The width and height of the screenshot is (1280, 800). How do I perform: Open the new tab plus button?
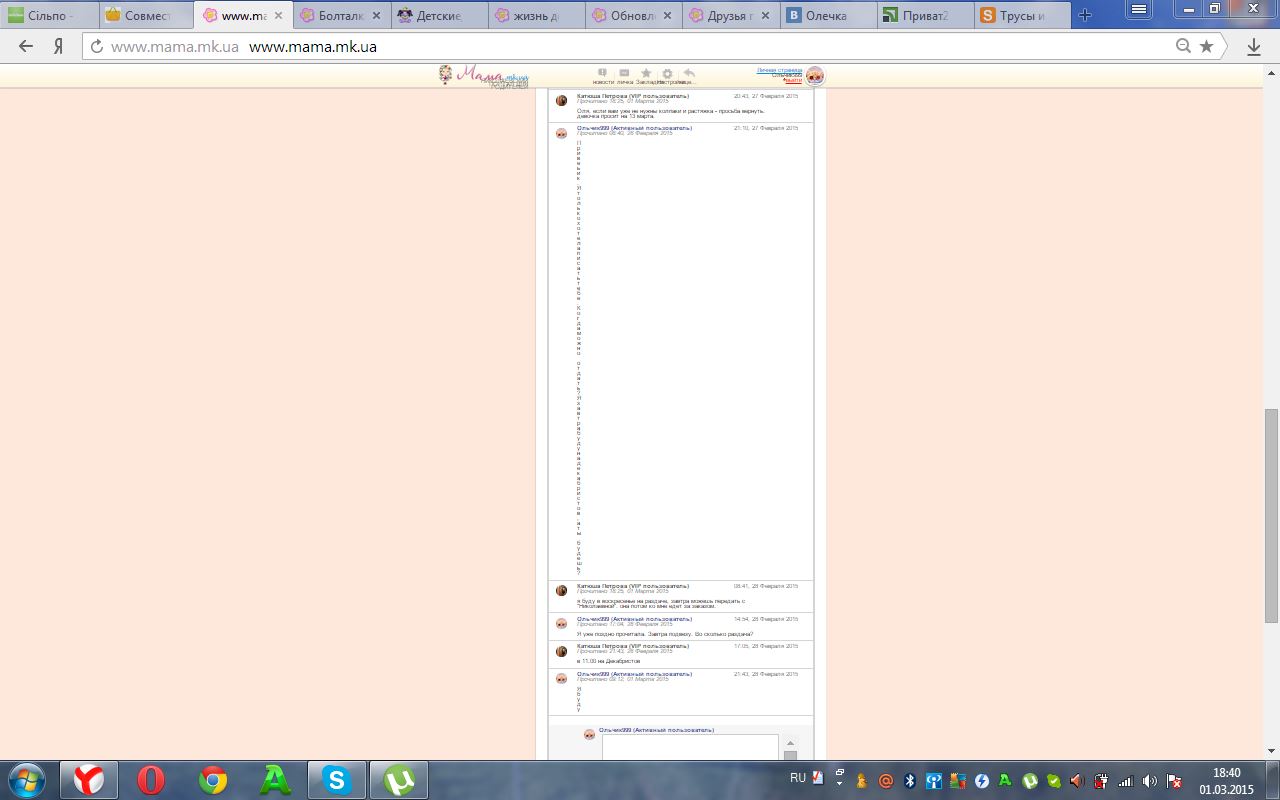pyautogui.click(x=1085, y=15)
